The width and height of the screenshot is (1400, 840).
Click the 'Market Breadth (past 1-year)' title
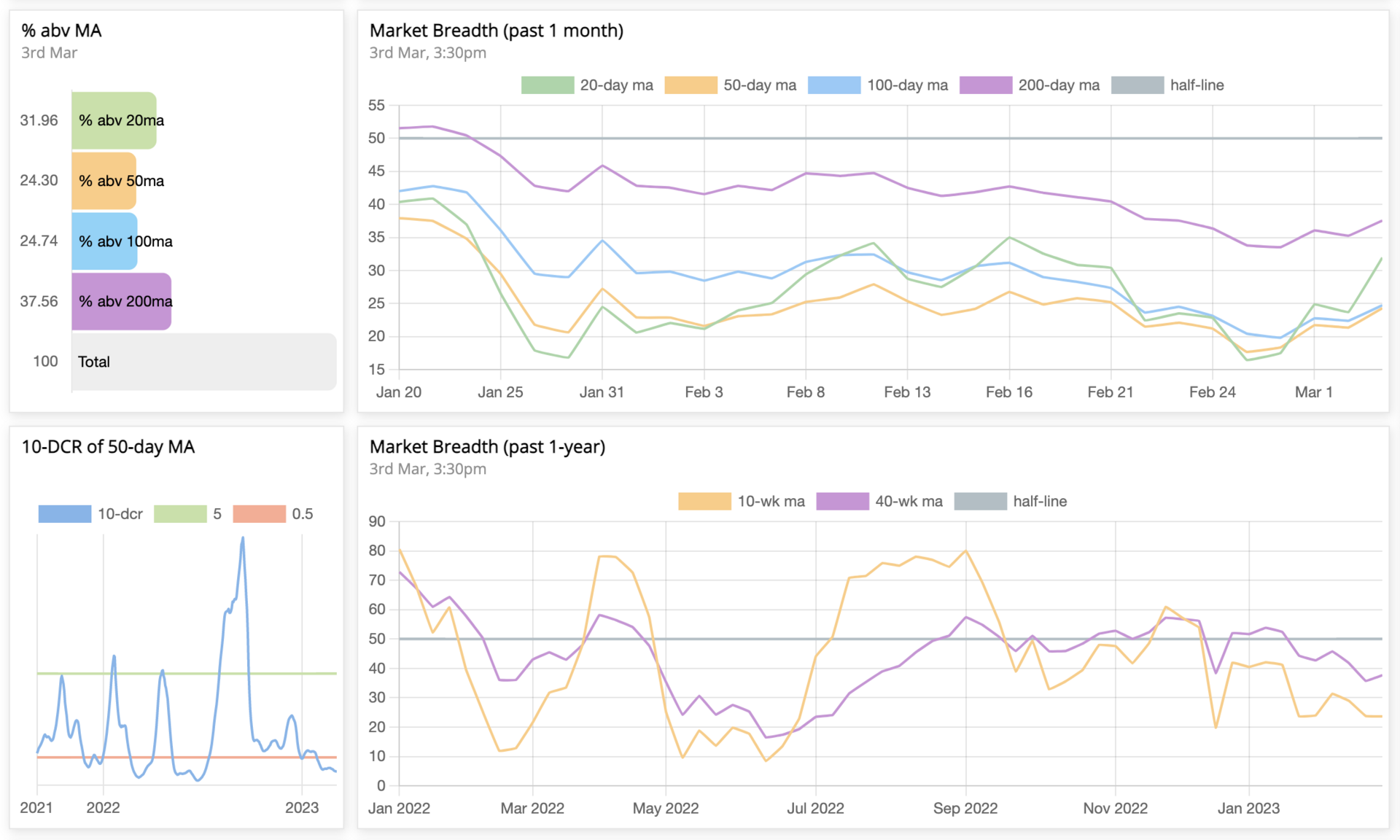(488, 447)
